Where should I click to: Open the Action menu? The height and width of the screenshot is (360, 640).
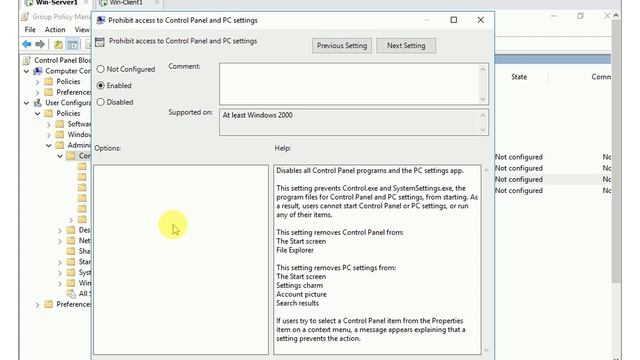tap(55, 29)
